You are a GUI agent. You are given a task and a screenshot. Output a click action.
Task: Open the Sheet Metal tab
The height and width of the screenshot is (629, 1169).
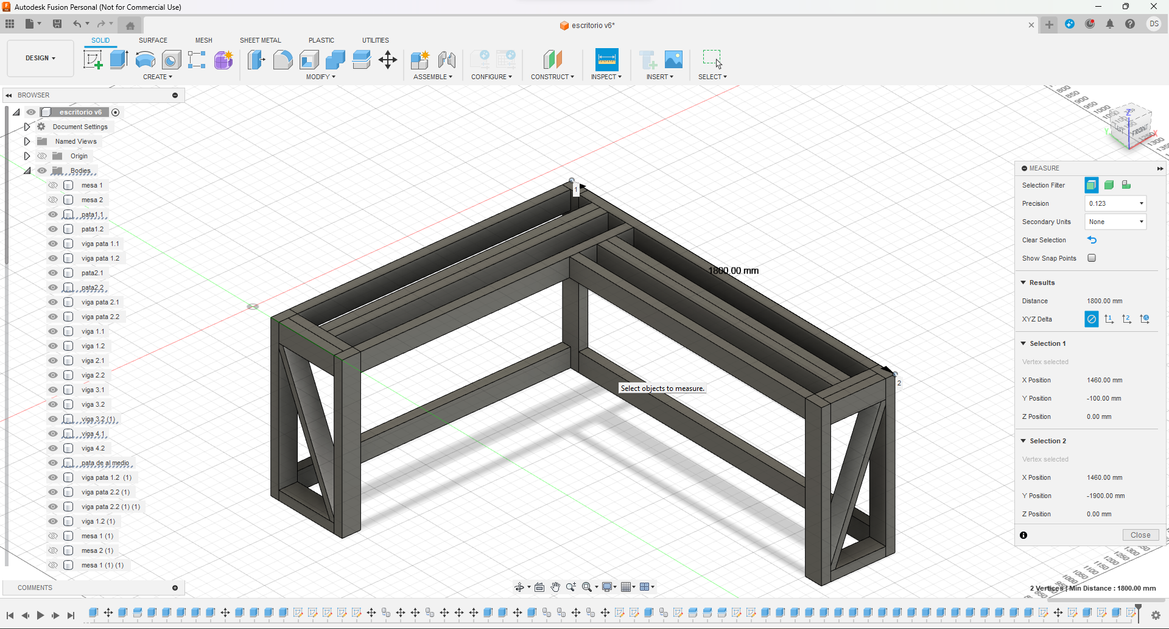click(260, 40)
